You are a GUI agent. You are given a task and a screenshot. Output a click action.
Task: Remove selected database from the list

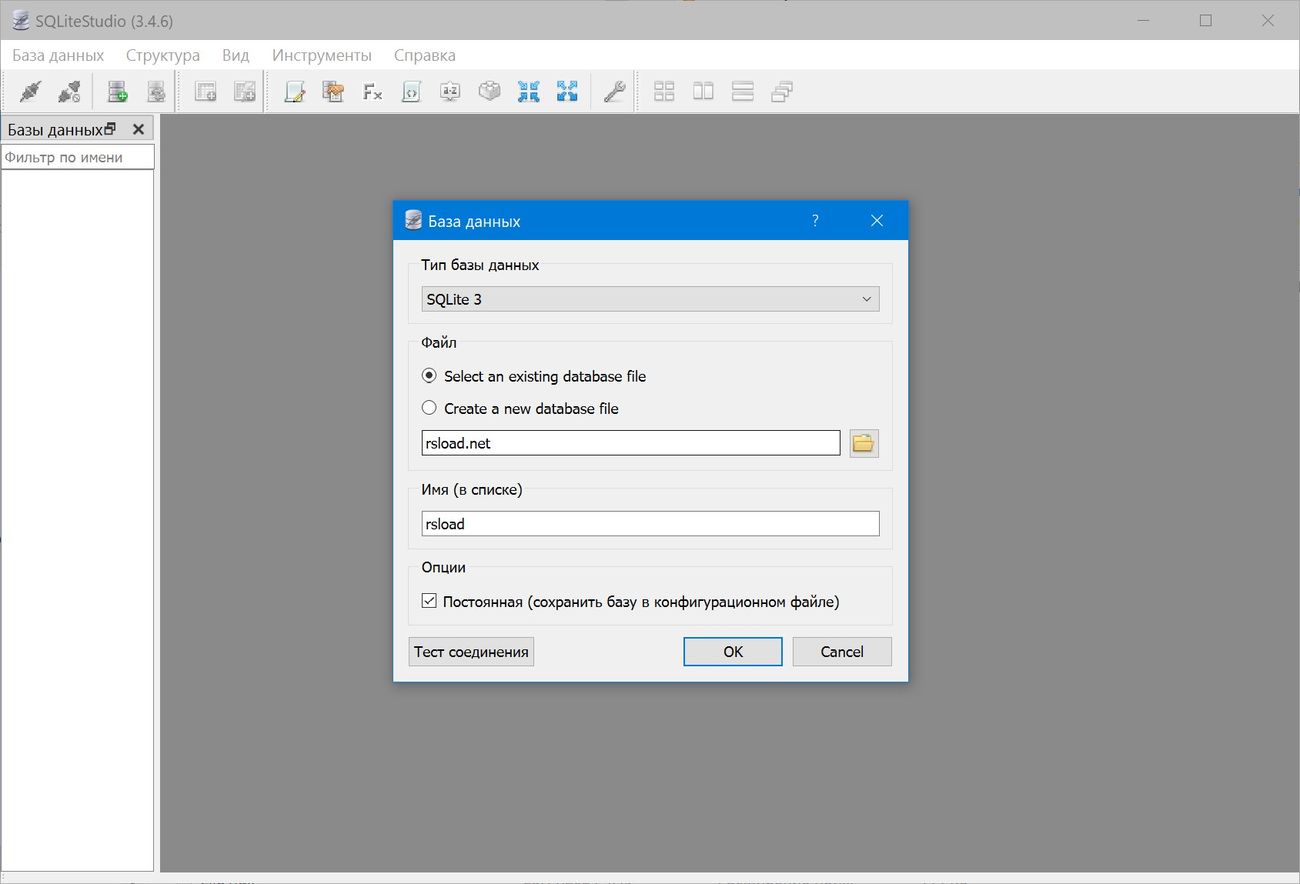[x=156, y=91]
